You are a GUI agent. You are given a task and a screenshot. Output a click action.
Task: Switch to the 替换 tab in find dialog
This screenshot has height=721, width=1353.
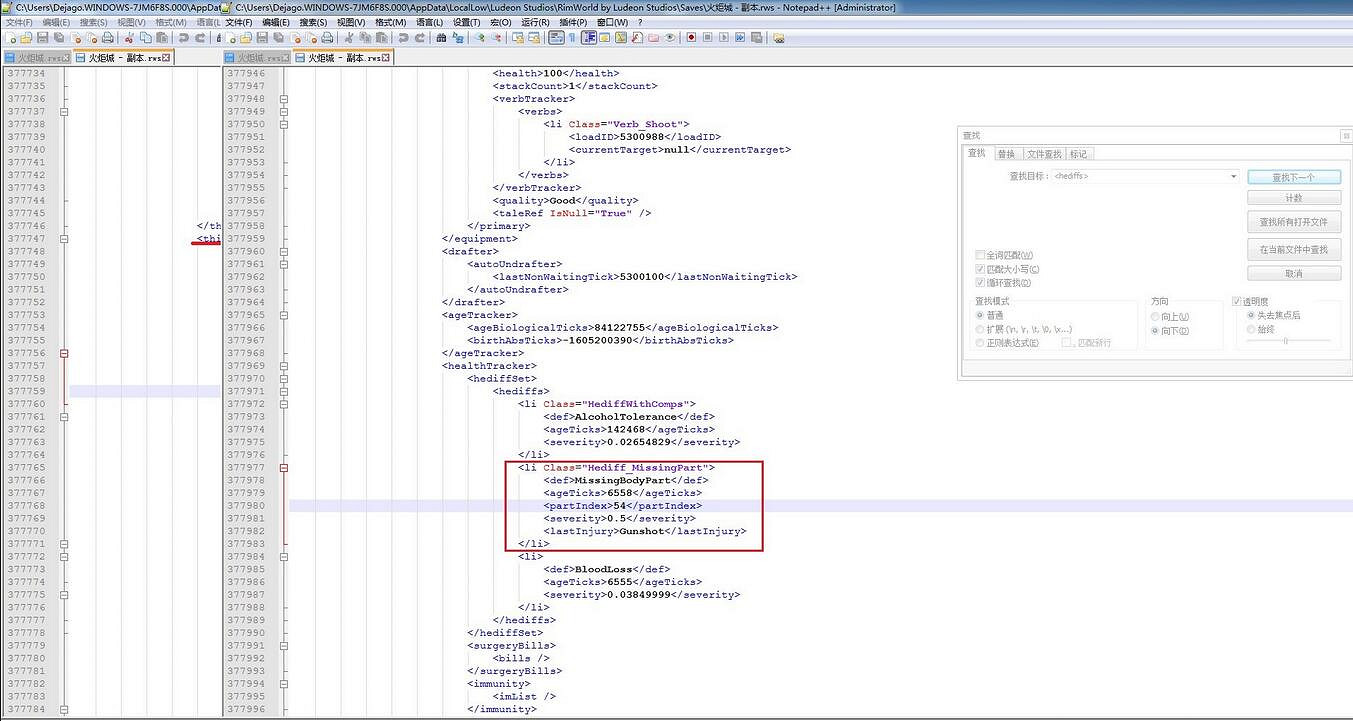pos(1006,154)
